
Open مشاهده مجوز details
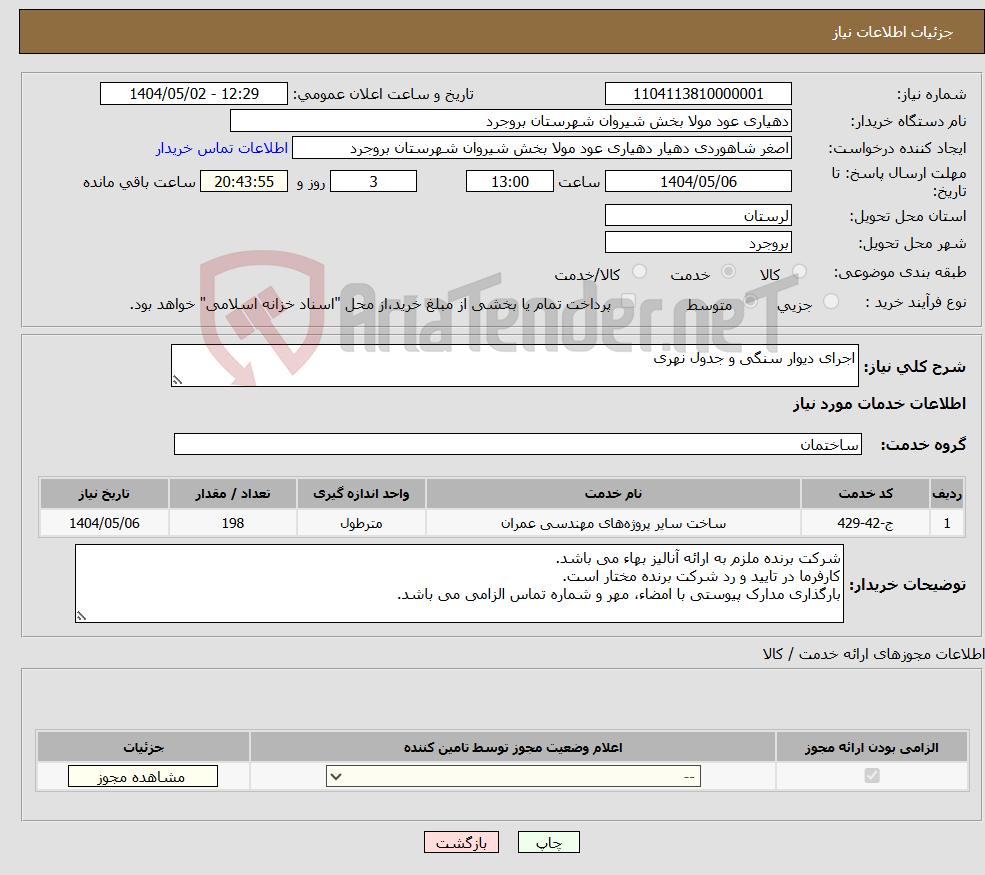tap(142, 775)
